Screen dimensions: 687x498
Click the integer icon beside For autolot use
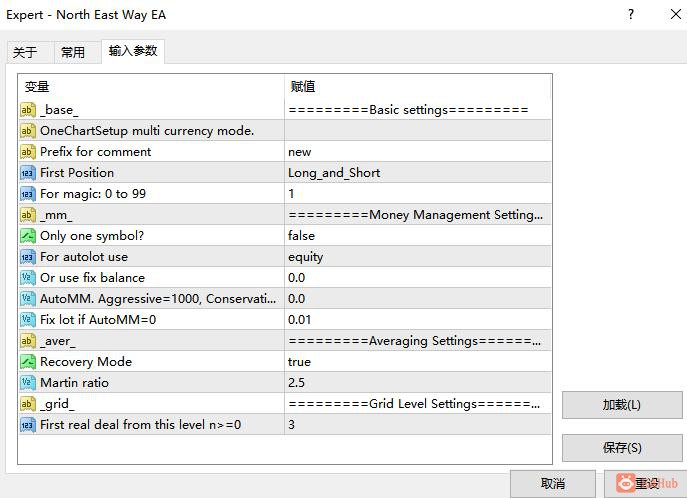pyautogui.click(x=28, y=257)
